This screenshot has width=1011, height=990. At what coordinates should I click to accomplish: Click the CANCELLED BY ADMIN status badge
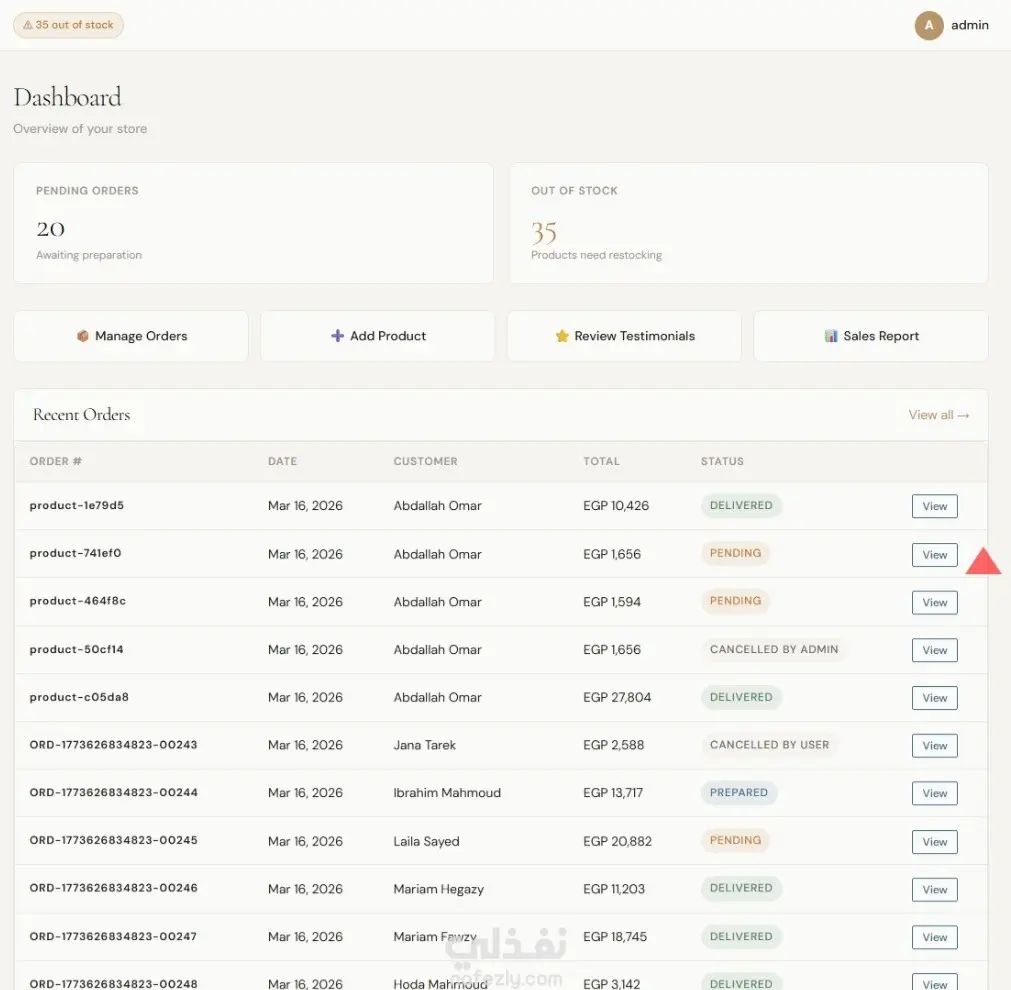[x=774, y=649]
